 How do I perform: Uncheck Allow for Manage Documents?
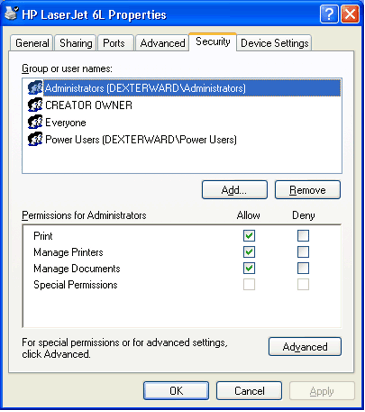pyautogui.click(x=249, y=268)
